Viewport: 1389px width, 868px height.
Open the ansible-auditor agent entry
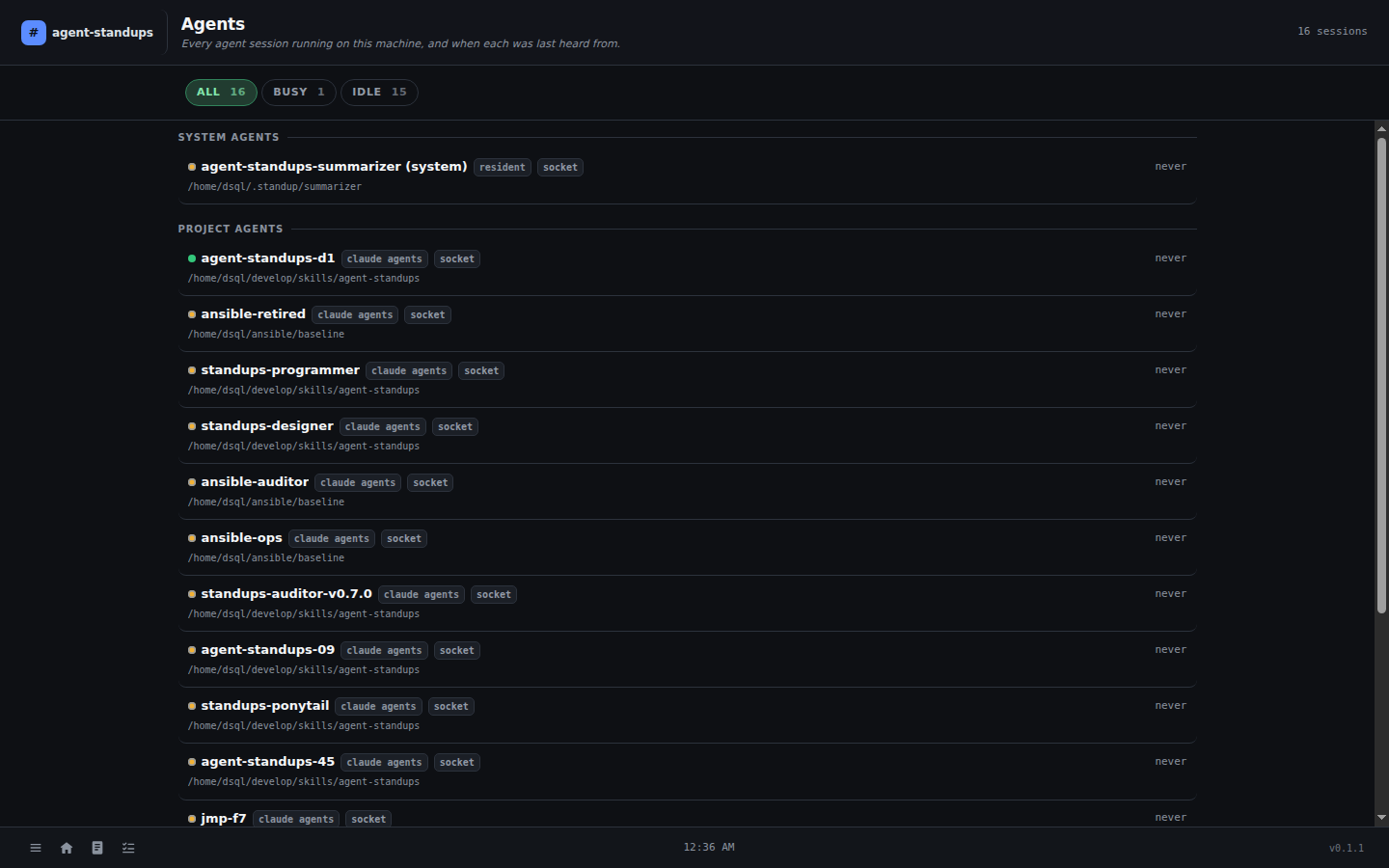tap(687, 492)
